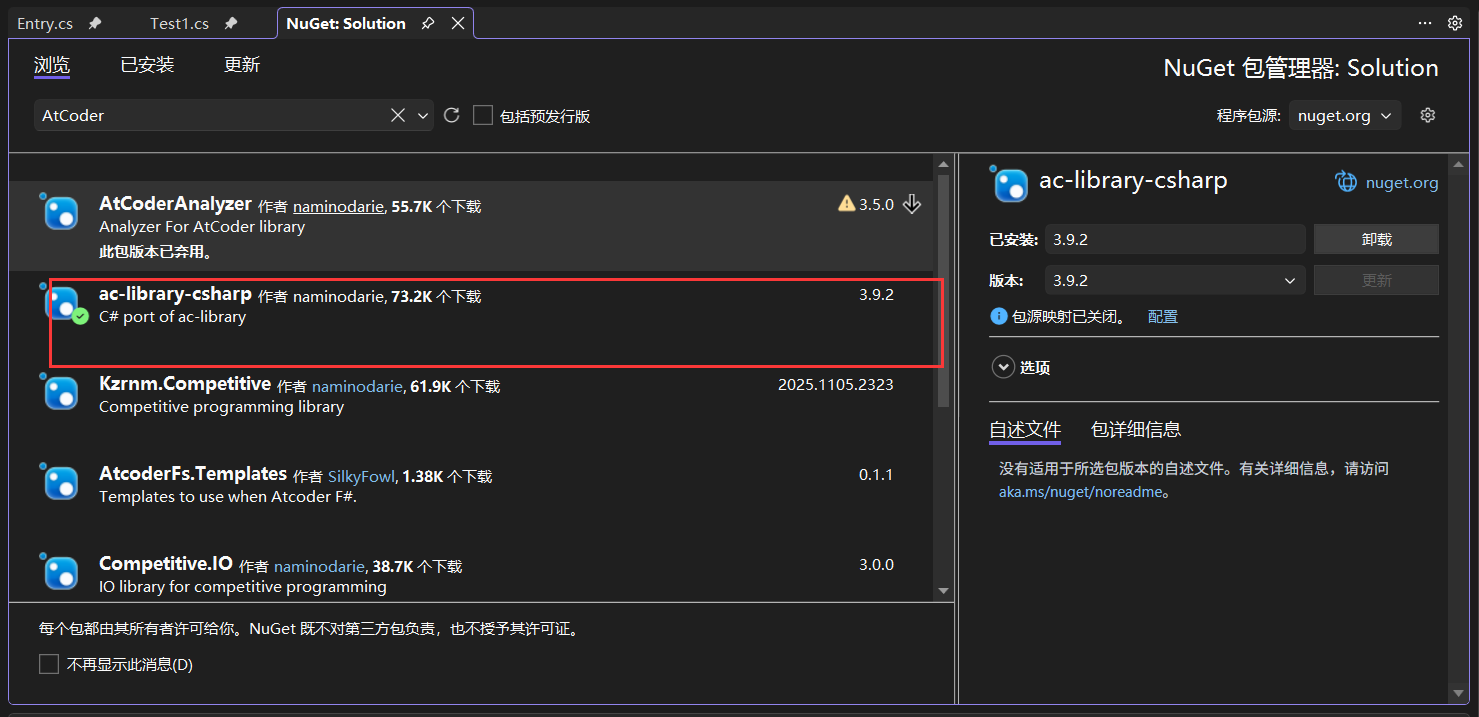The height and width of the screenshot is (717, 1479).
Task: Click author link SilkyFowl
Action: [361, 477]
